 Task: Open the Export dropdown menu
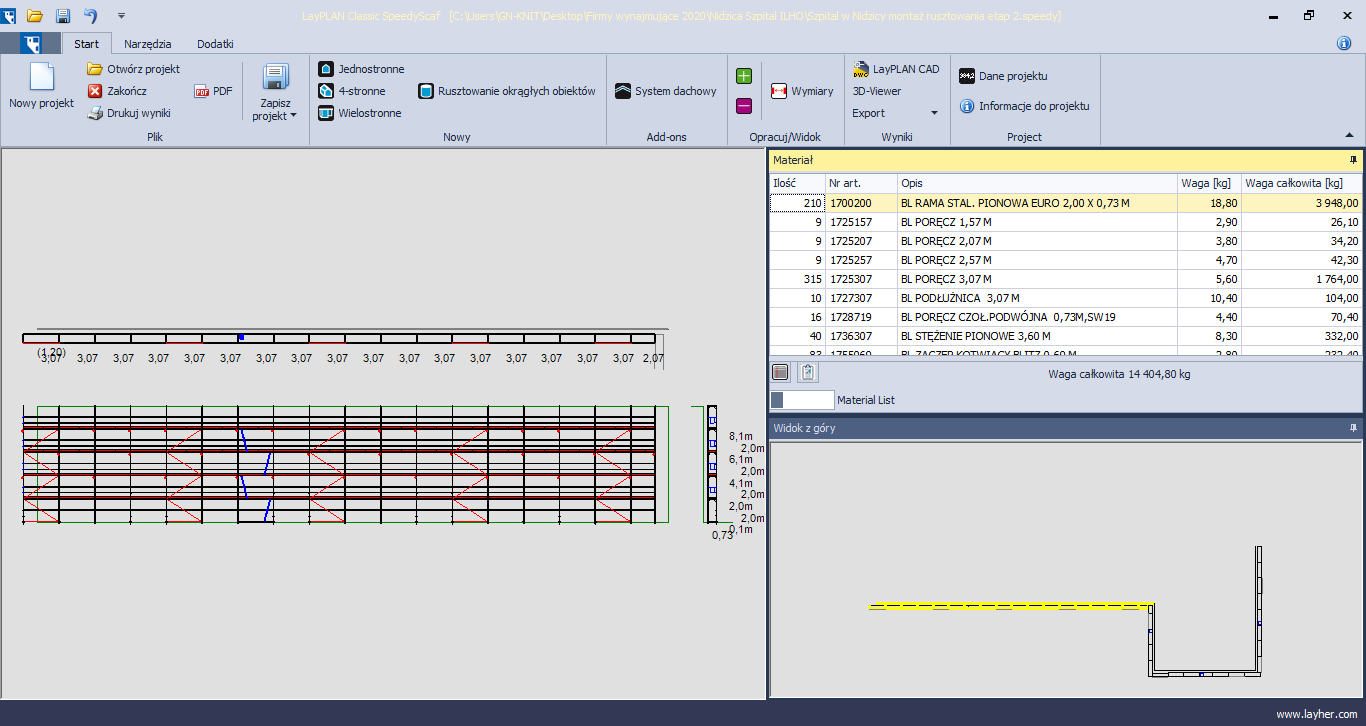coord(934,113)
